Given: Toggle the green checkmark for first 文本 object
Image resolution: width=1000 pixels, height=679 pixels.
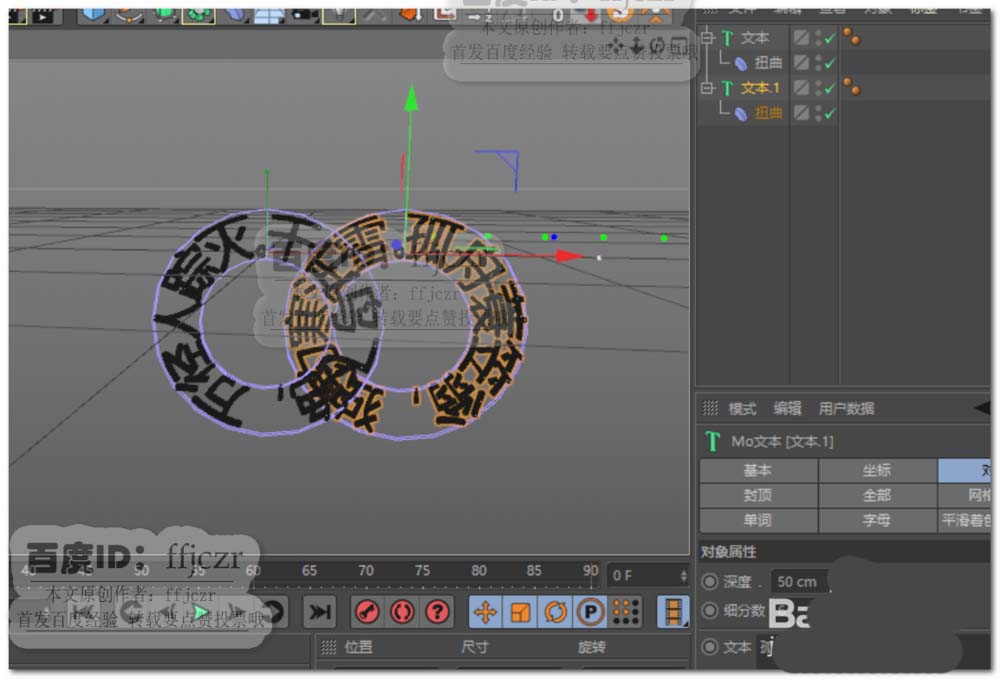Looking at the screenshot, I should (x=829, y=38).
